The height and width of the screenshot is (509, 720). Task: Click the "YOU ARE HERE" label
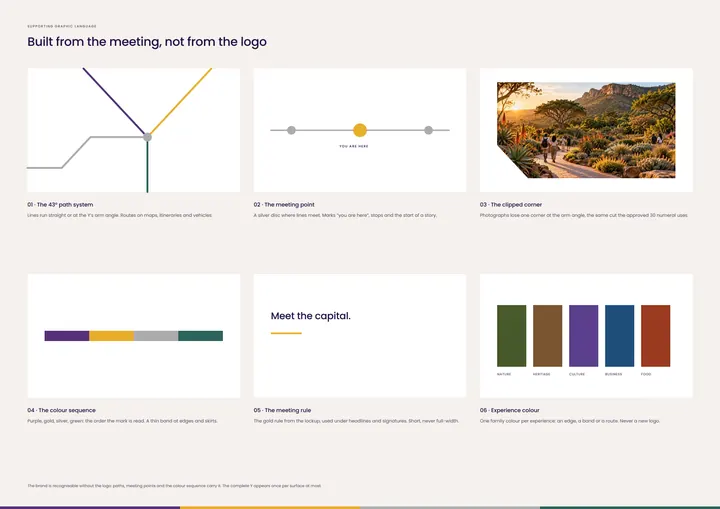[x=354, y=146]
